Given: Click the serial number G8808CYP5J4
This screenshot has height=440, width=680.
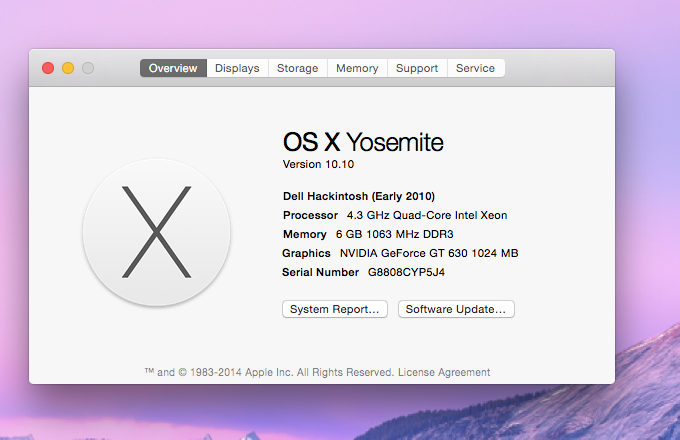Looking at the screenshot, I should tap(406, 272).
